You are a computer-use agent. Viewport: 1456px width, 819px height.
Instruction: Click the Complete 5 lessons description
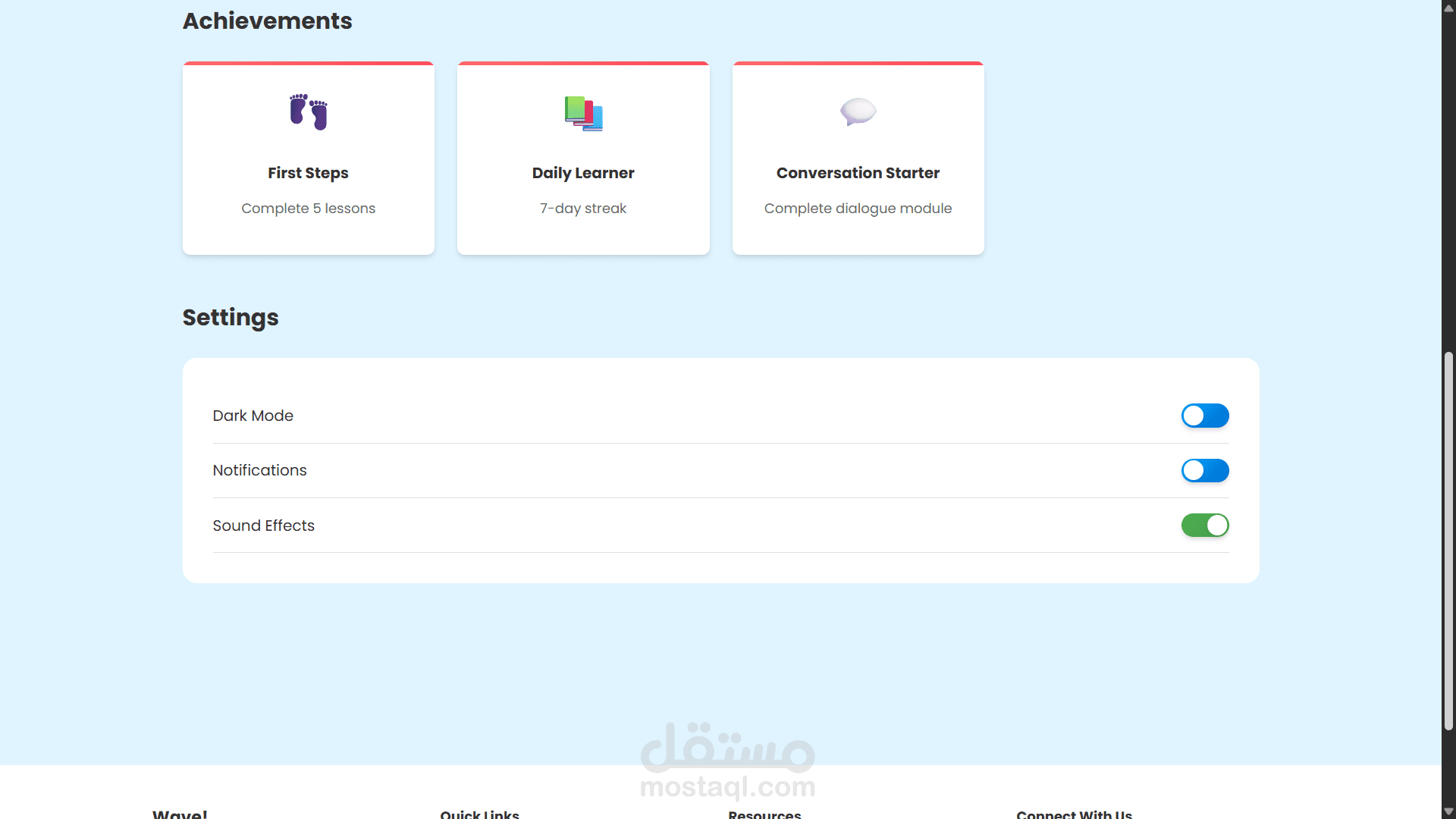pos(308,209)
